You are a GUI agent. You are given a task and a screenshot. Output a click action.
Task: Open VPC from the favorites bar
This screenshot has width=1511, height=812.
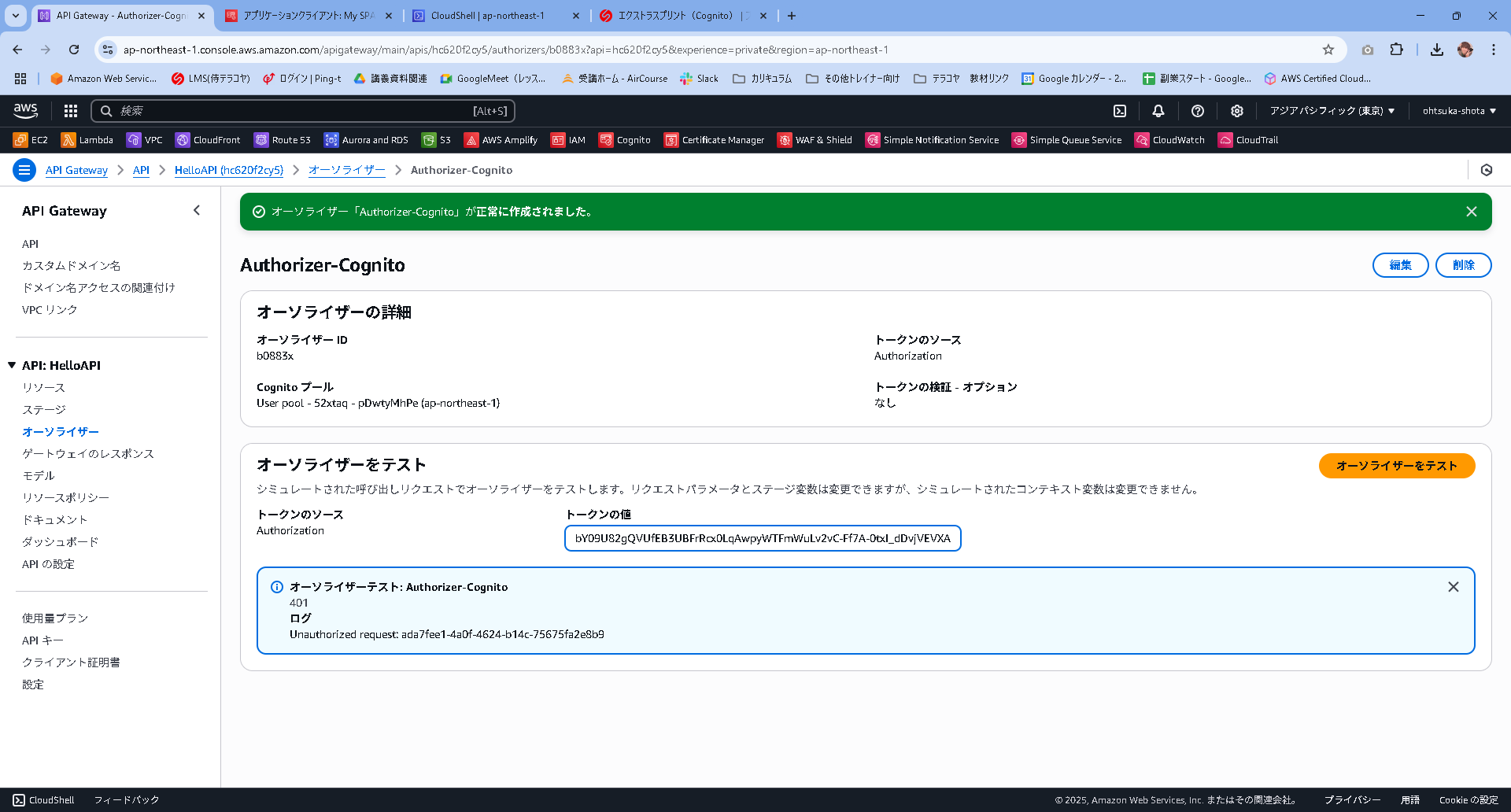coord(145,140)
